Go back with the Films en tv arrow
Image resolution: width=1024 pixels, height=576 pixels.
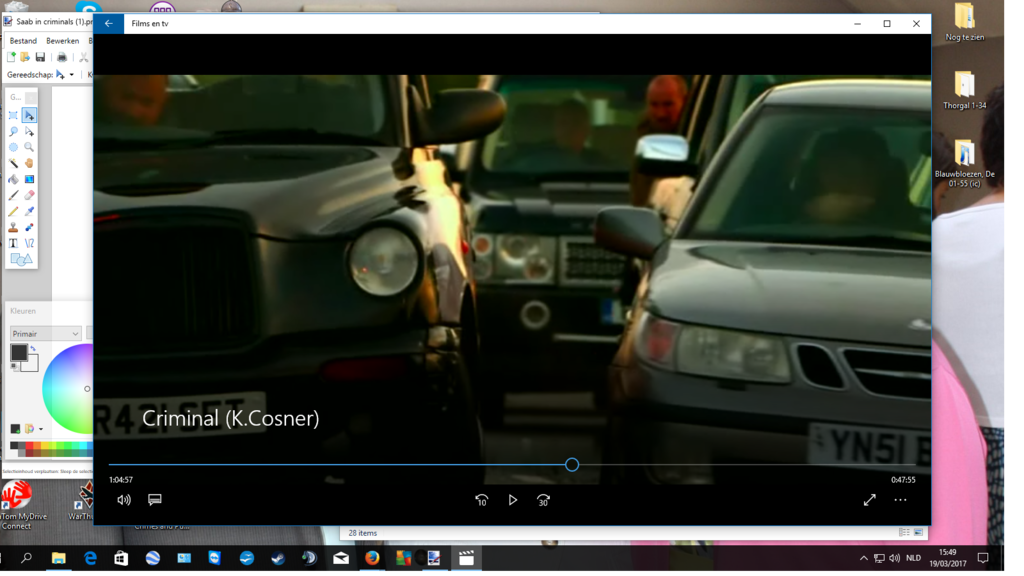click(108, 24)
